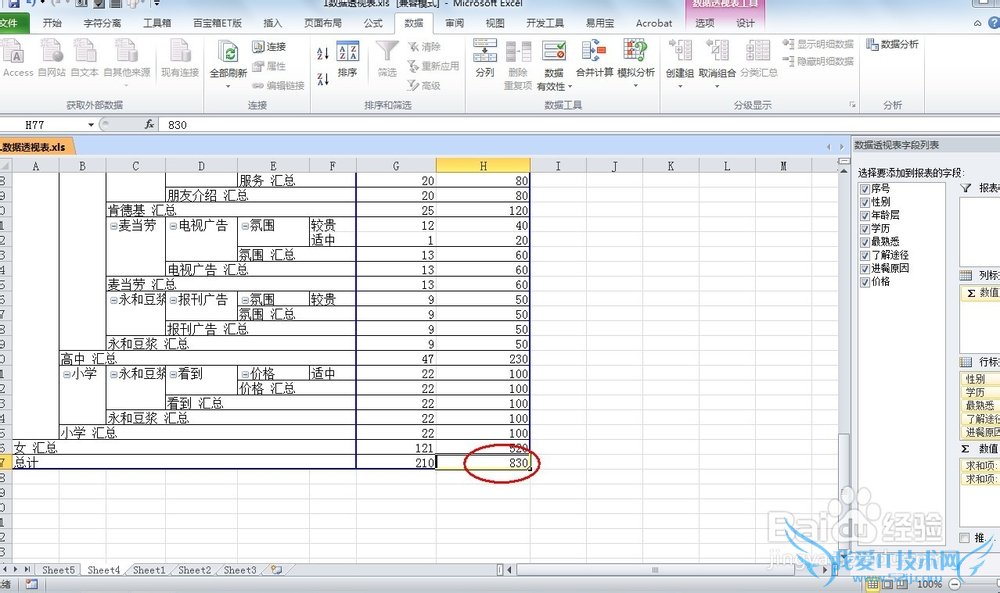Uncheck the 学历 field checkbox

click(865, 228)
